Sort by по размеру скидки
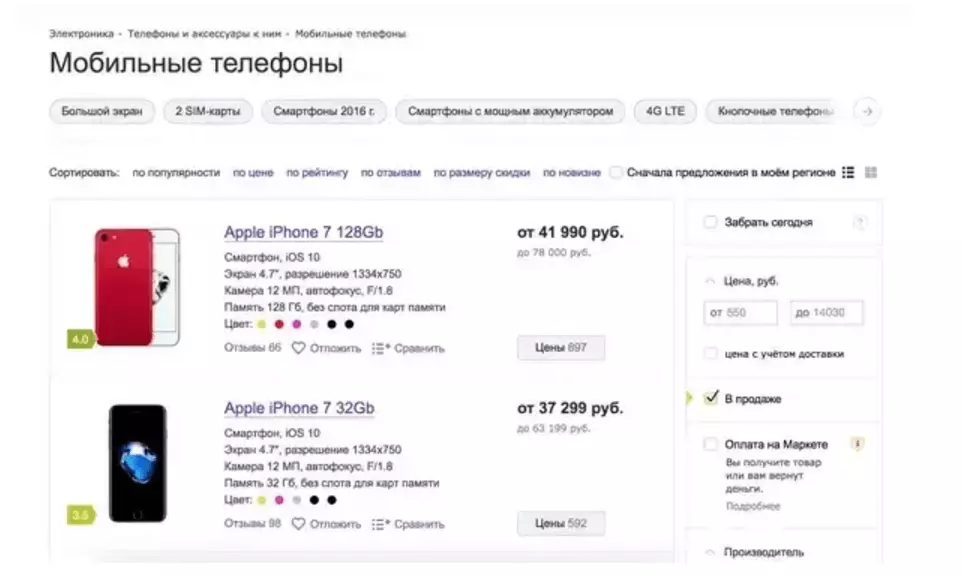Image resolution: width=962 pixels, height=582 pixels. pos(482,172)
